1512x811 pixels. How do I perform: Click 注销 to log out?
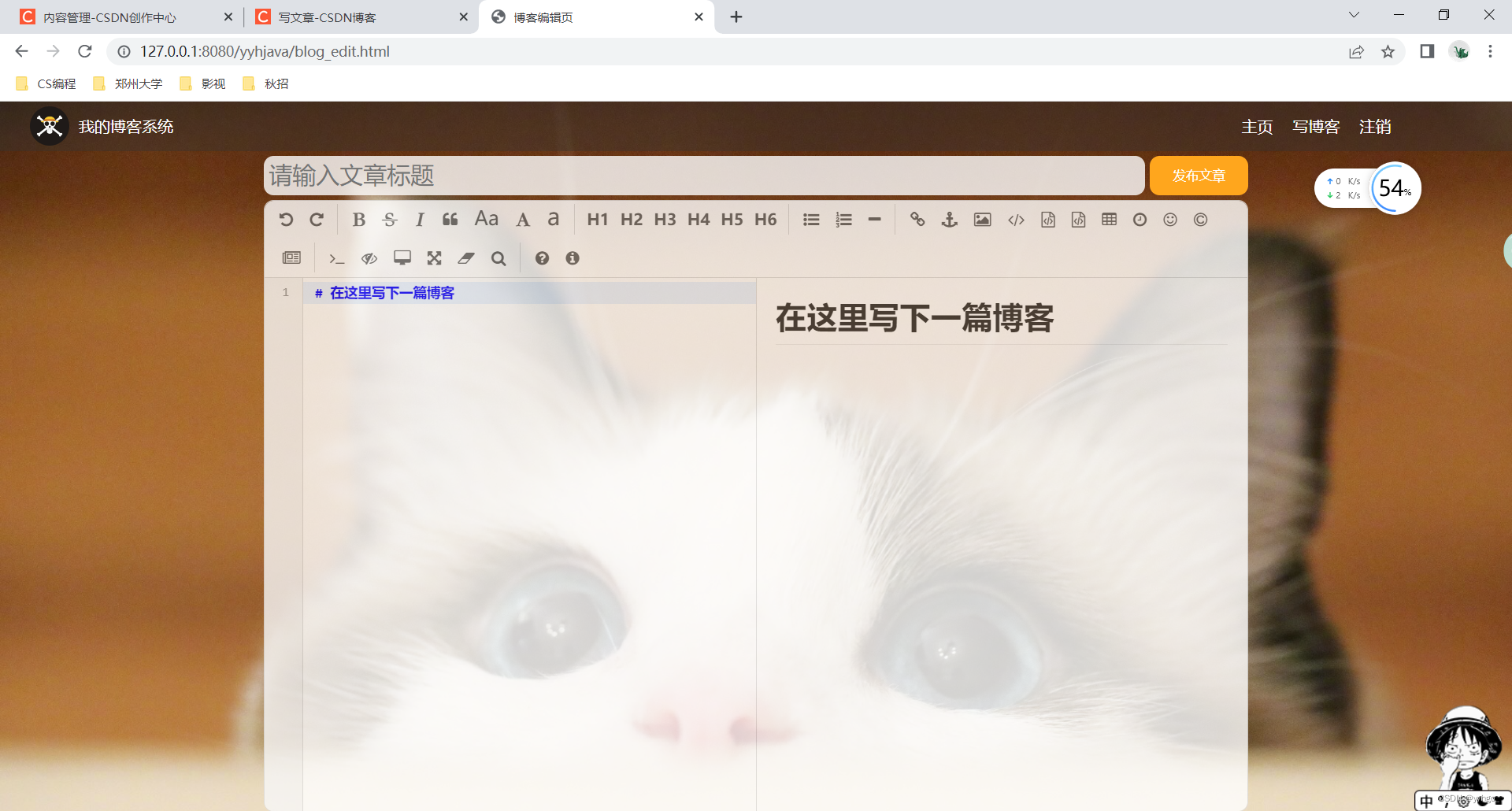(1375, 127)
